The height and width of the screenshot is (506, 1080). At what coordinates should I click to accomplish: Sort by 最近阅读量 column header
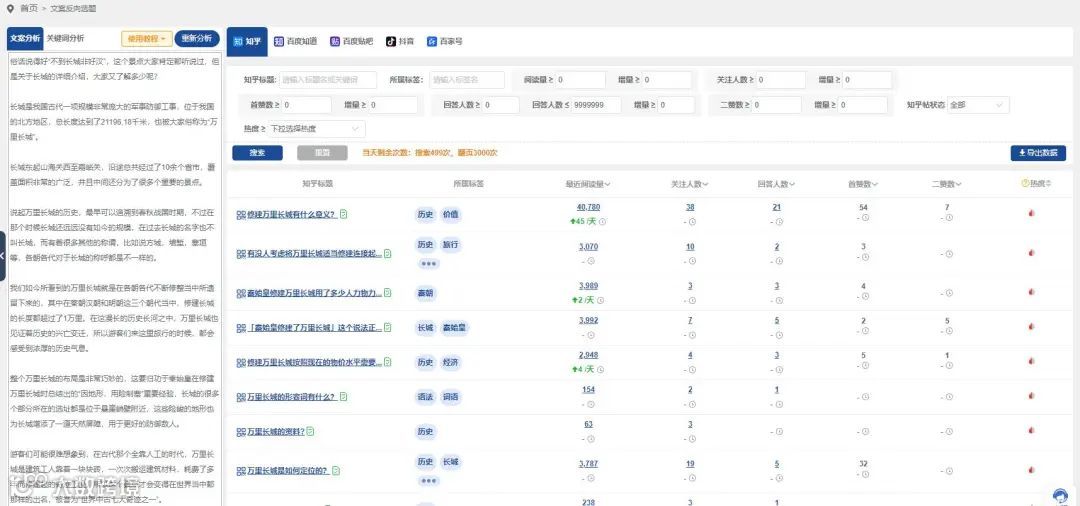pos(588,184)
